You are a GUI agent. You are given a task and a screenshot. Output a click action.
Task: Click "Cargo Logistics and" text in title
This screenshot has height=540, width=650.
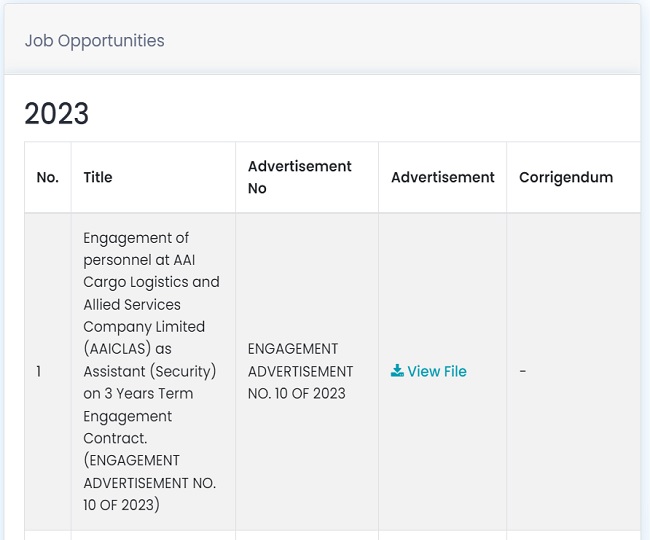151,282
